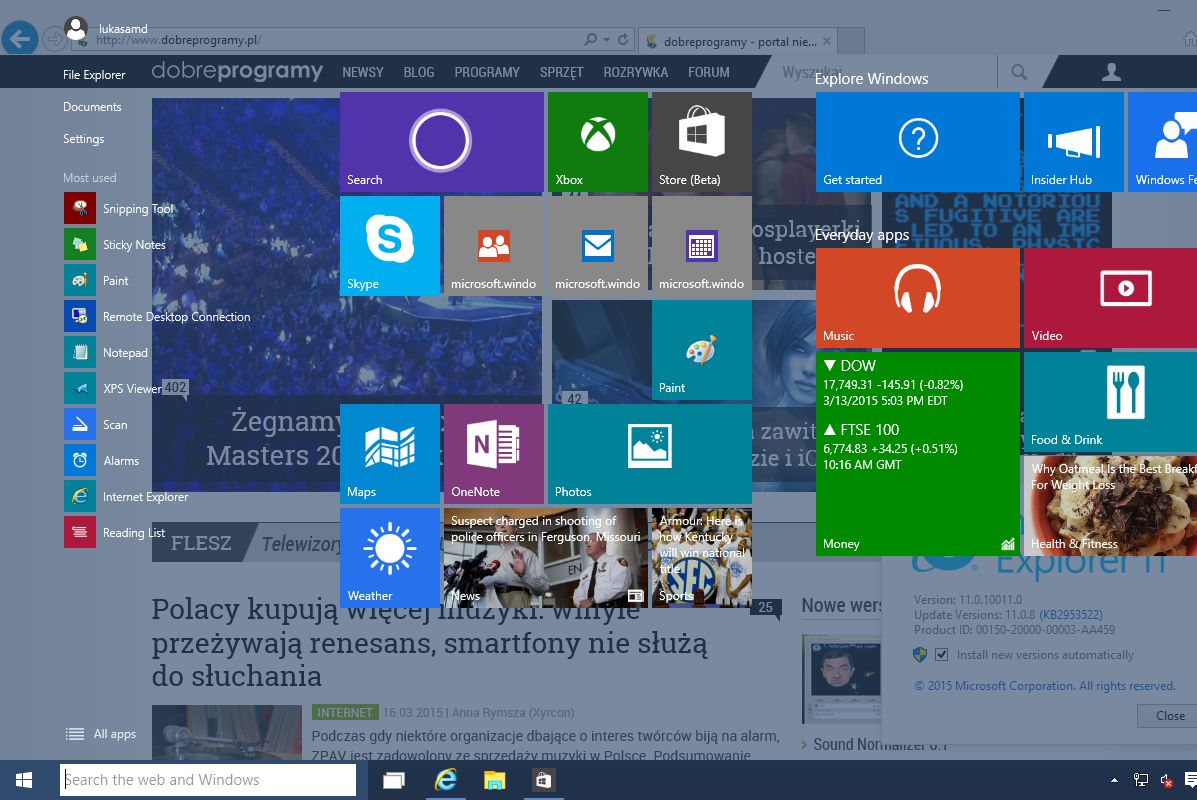
Task: Open the News live tile
Action: click(546, 557)
